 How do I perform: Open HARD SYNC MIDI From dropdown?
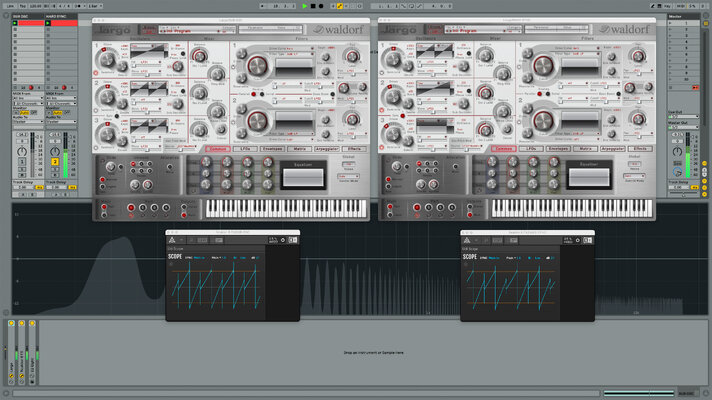click(61, 98)
